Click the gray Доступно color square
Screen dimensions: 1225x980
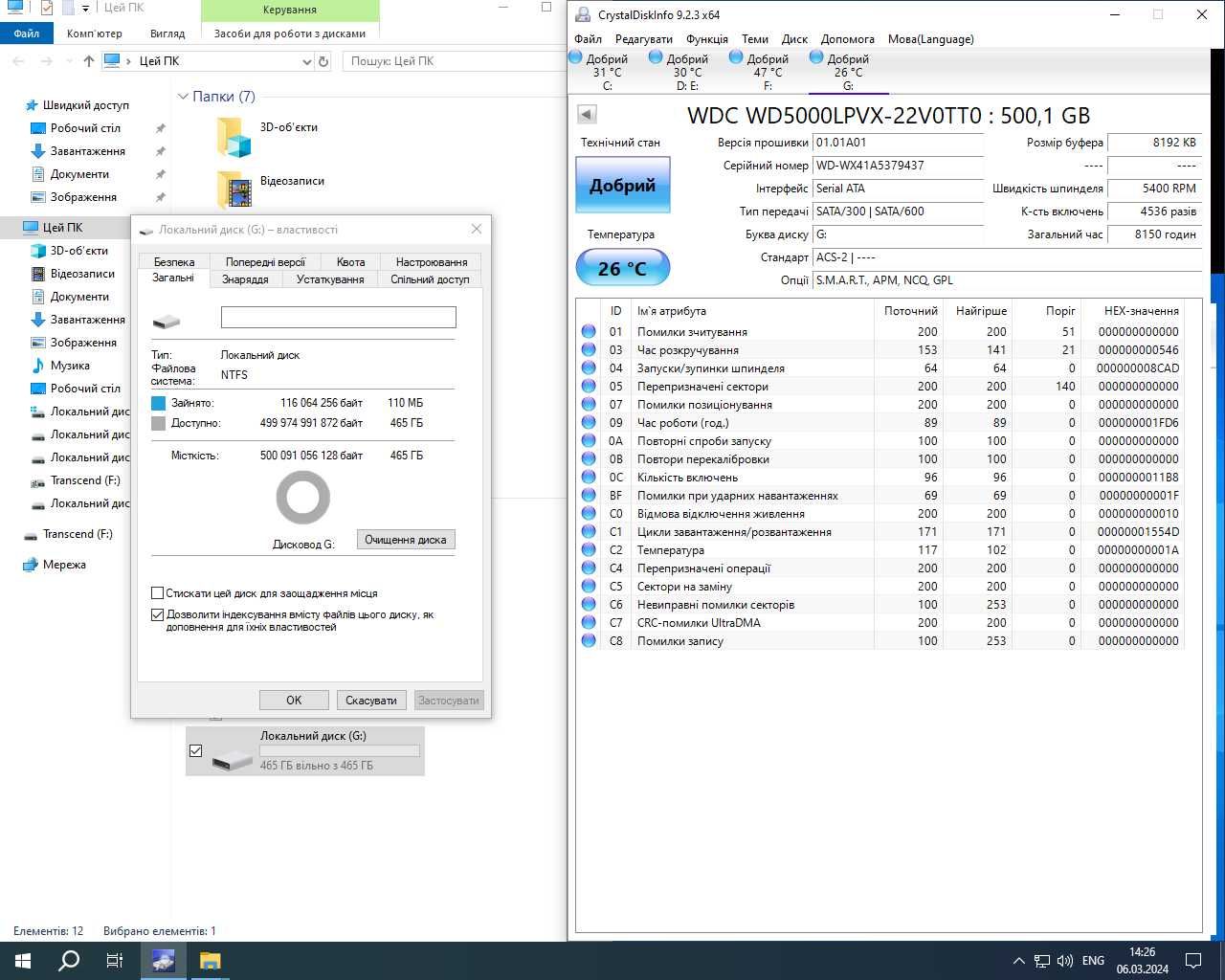(159, 422)
